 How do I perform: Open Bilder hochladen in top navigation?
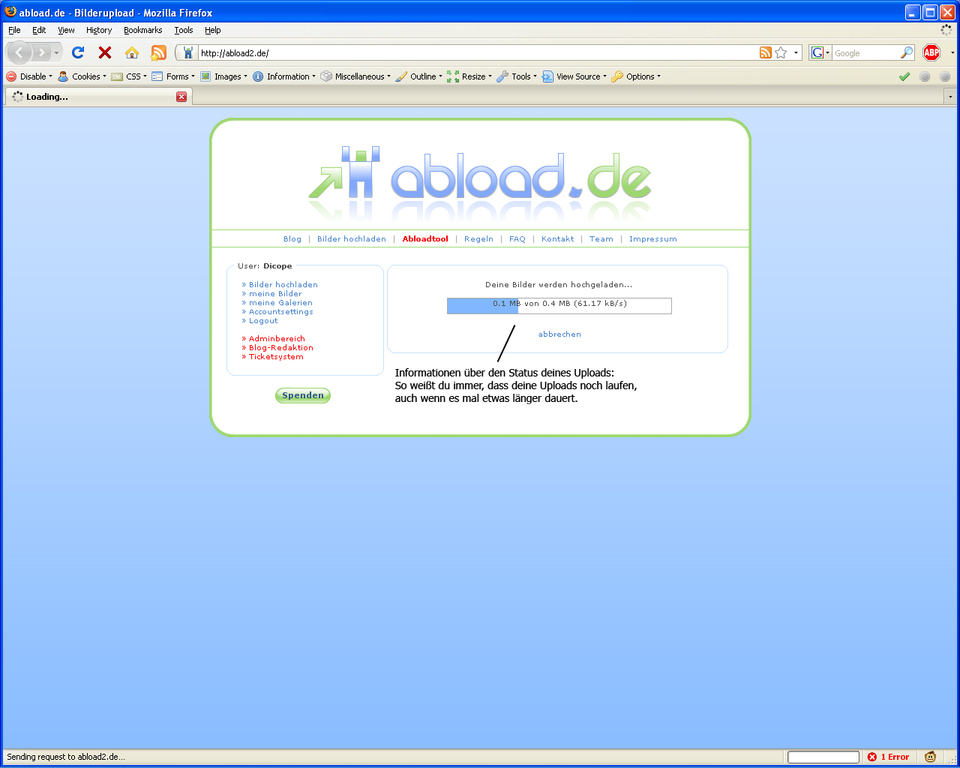pos(351,239)
